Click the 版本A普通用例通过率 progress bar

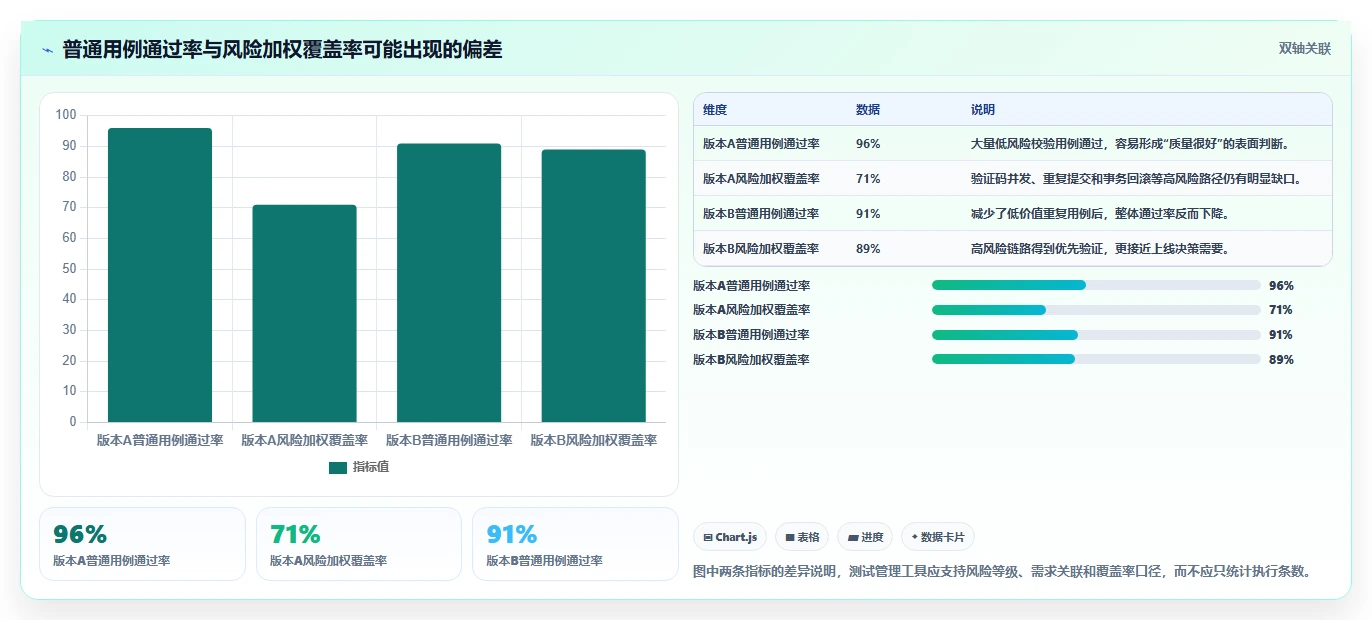click(x=1096, y=285)
